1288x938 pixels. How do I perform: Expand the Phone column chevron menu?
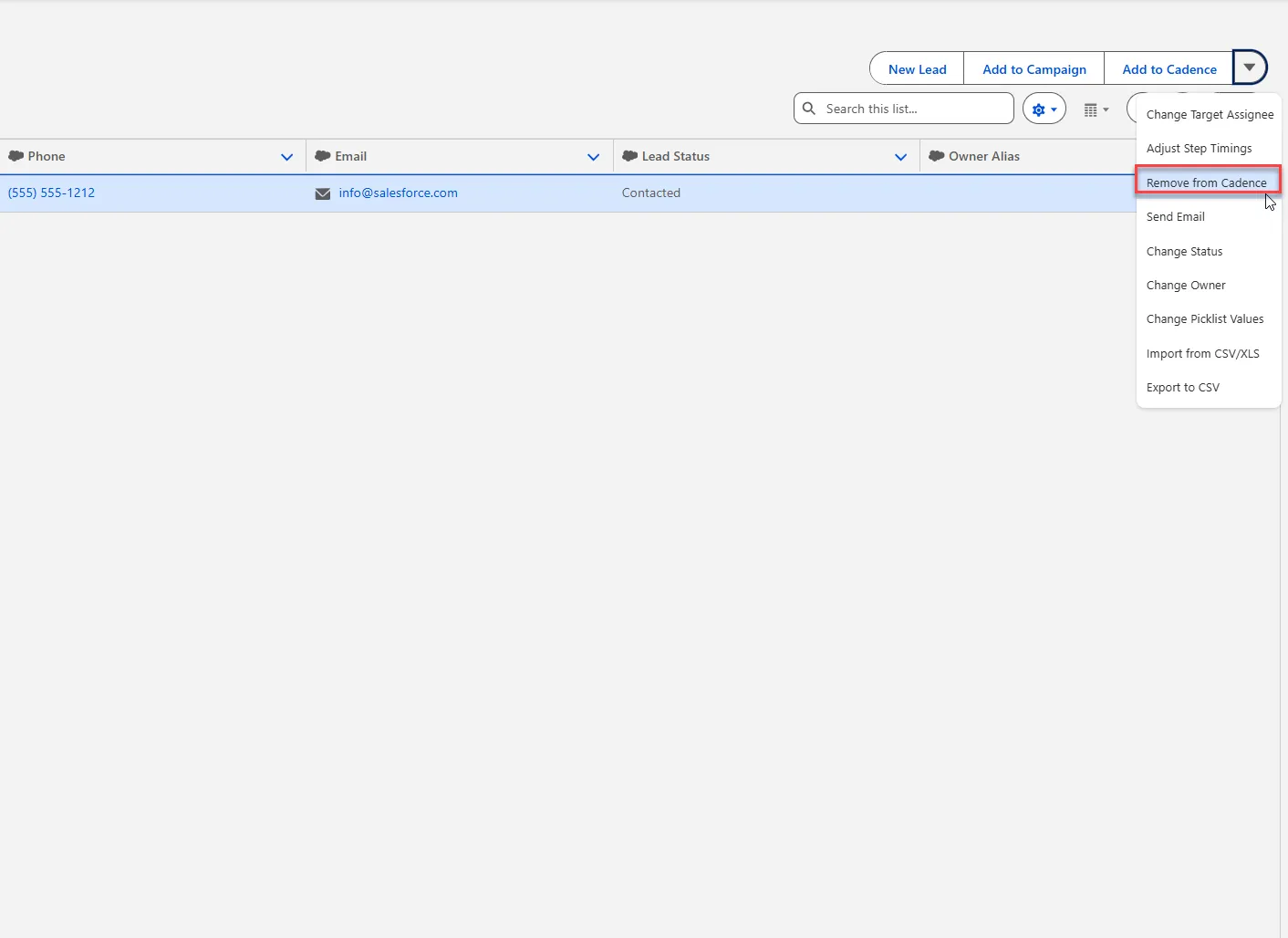click(286, 157)
